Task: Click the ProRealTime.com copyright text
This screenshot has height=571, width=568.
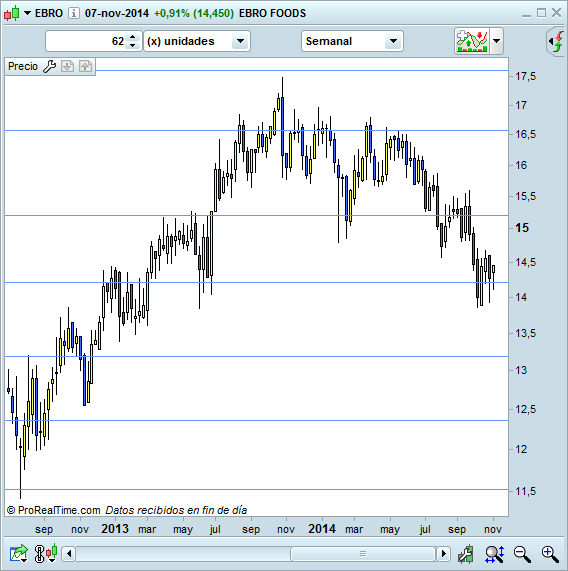Action: point(53,510)
